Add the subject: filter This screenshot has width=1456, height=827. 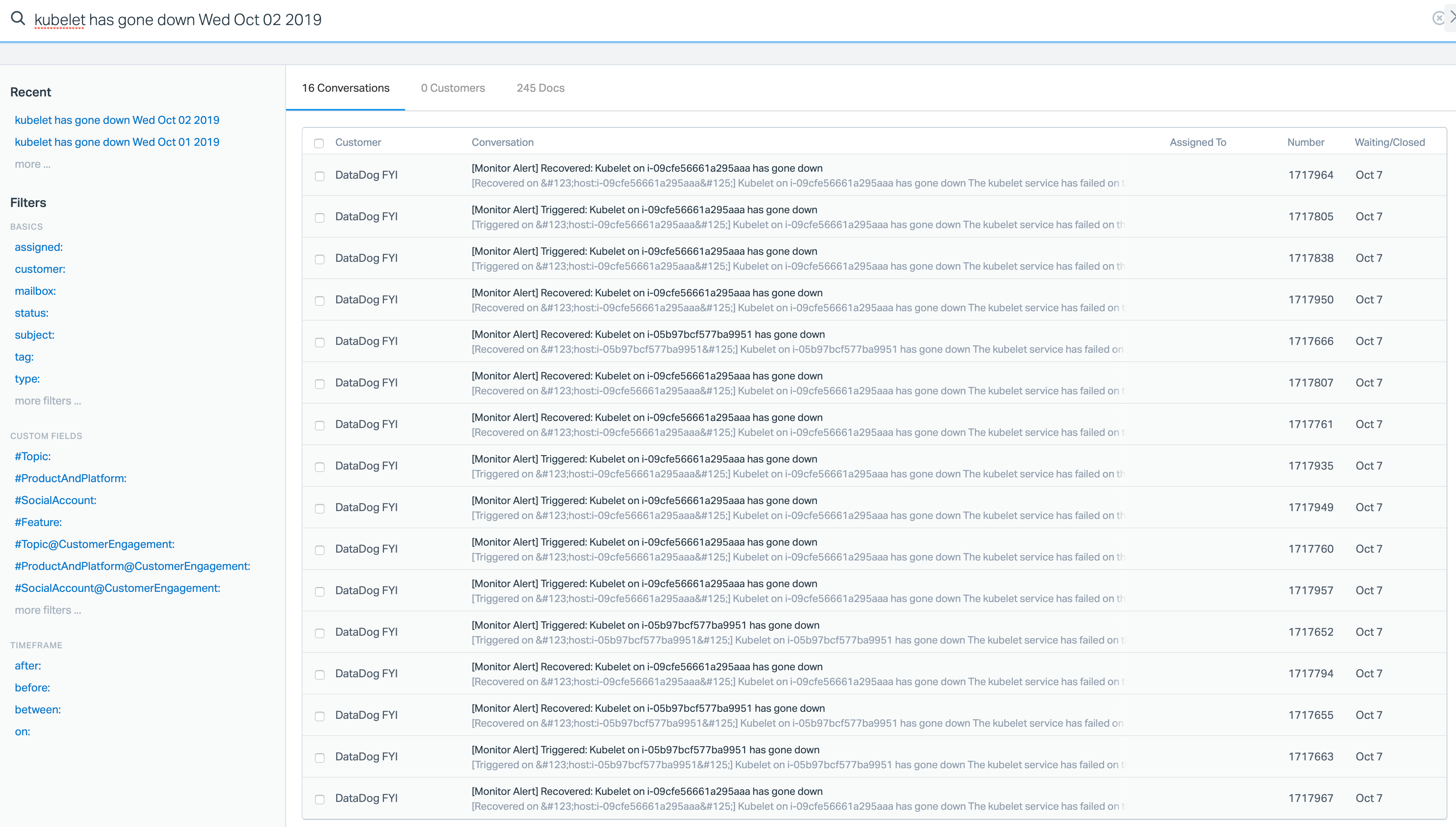[x=34, y=335]
